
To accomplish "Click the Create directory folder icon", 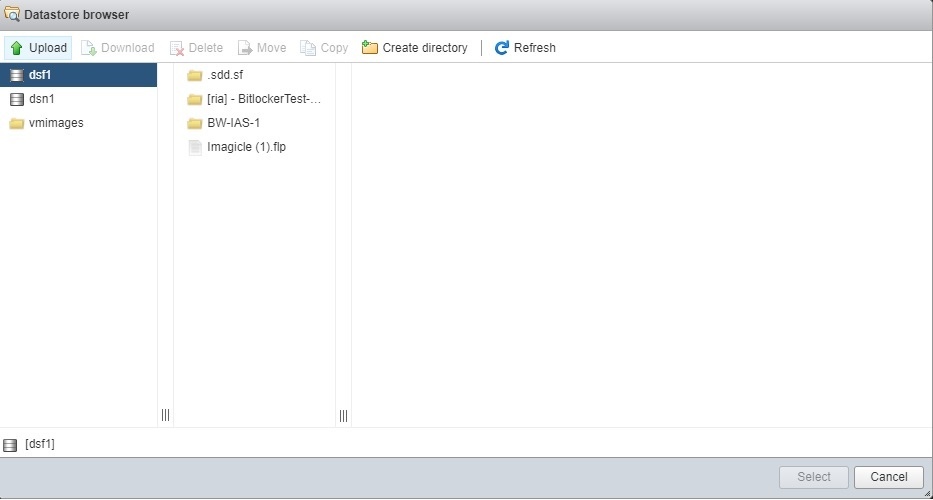I will 370,48.
